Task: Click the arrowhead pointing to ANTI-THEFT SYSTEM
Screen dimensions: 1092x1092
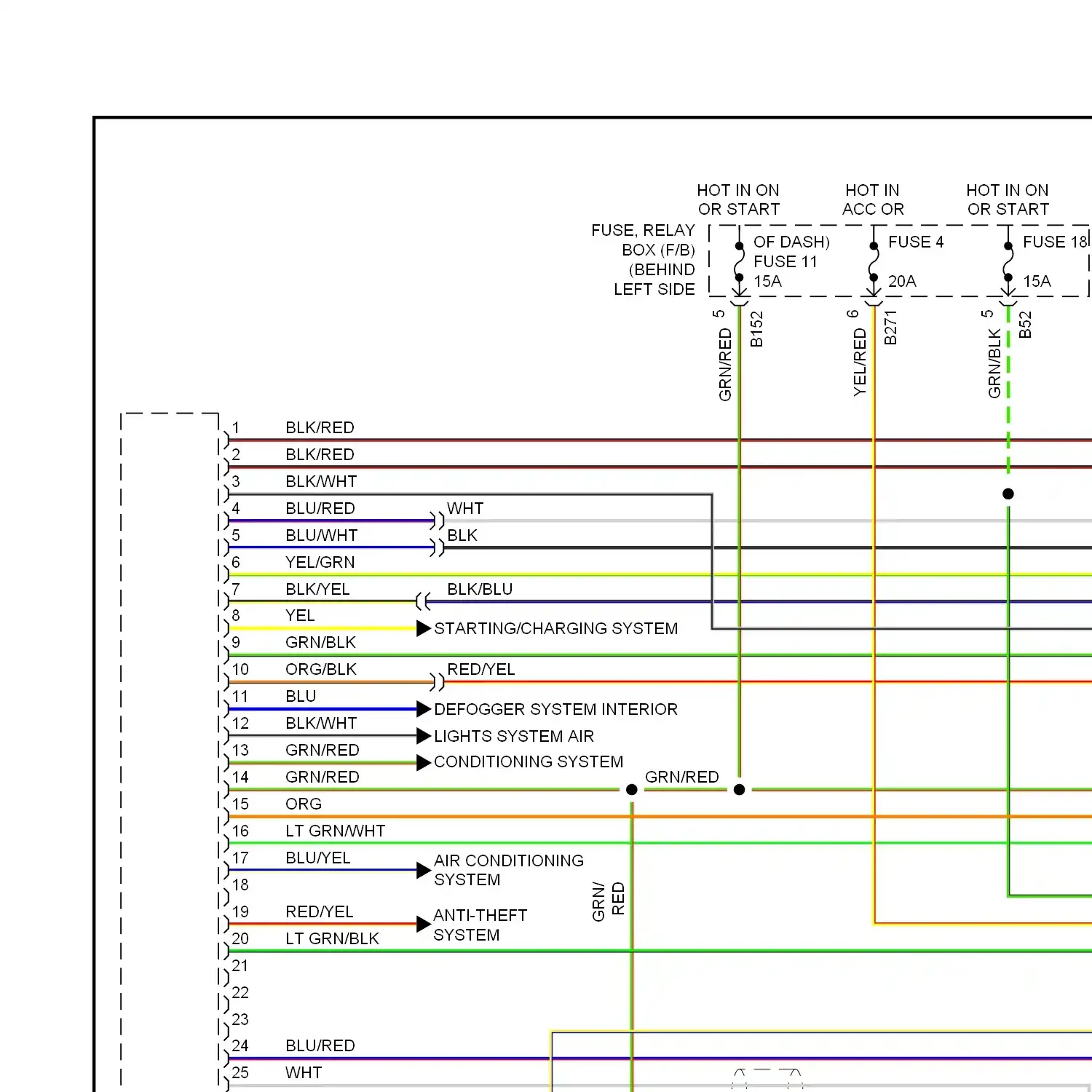Action: coord(424,925)
